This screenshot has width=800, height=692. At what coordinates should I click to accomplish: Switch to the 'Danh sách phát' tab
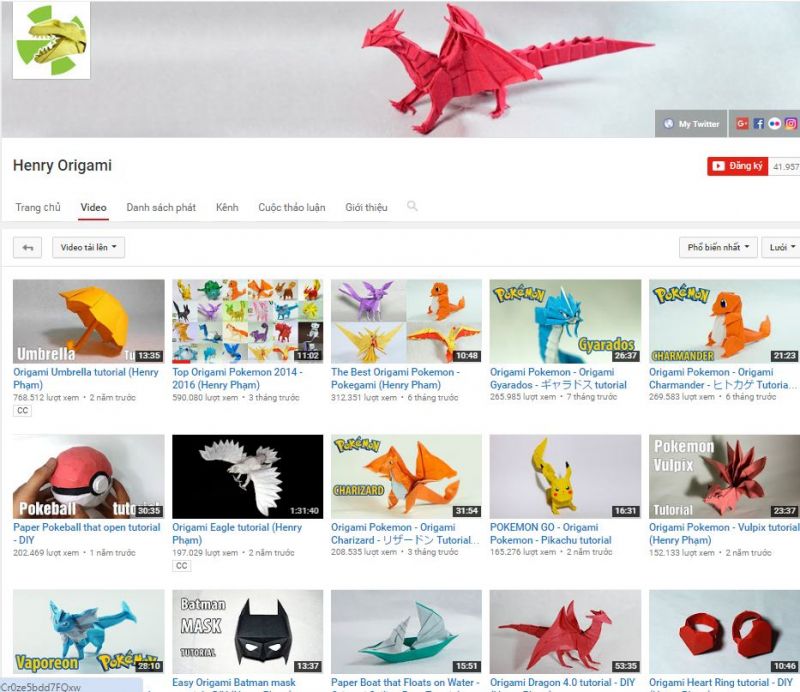[x=161, y=208]
